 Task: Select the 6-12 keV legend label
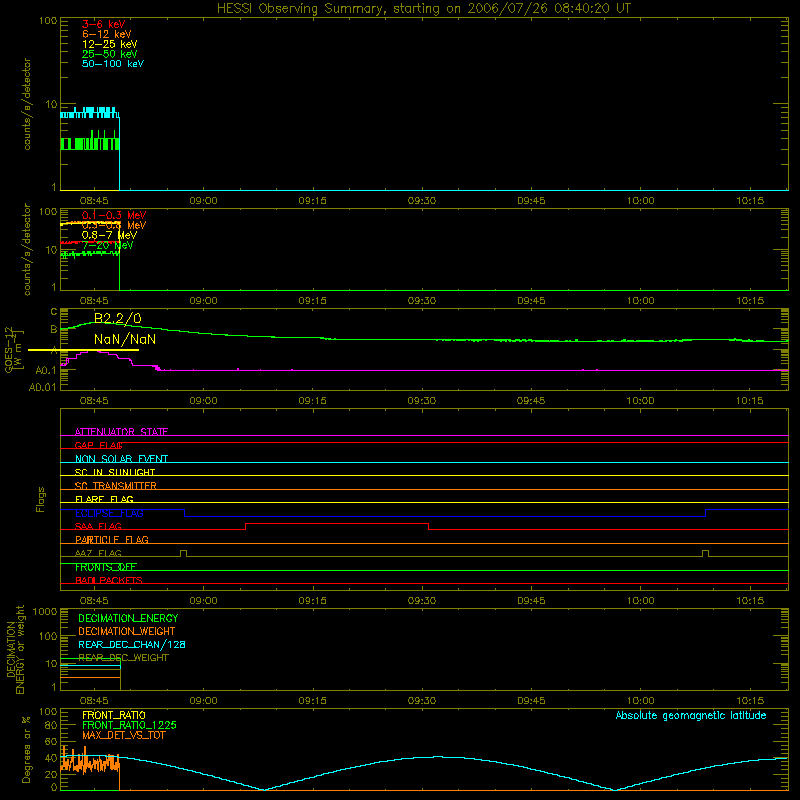pos(106,34)
